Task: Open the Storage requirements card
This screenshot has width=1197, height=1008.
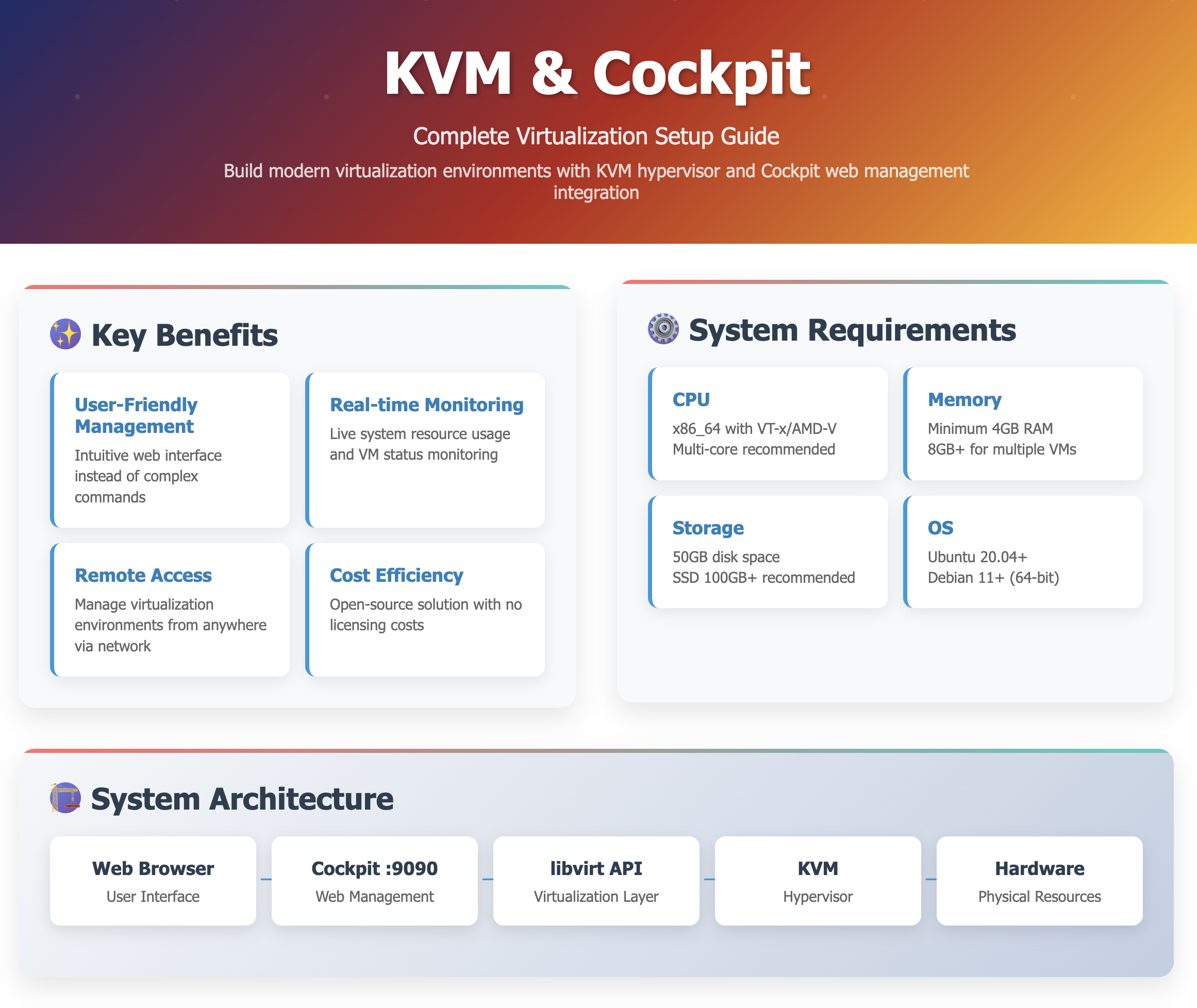Action: tap(768, 552)
